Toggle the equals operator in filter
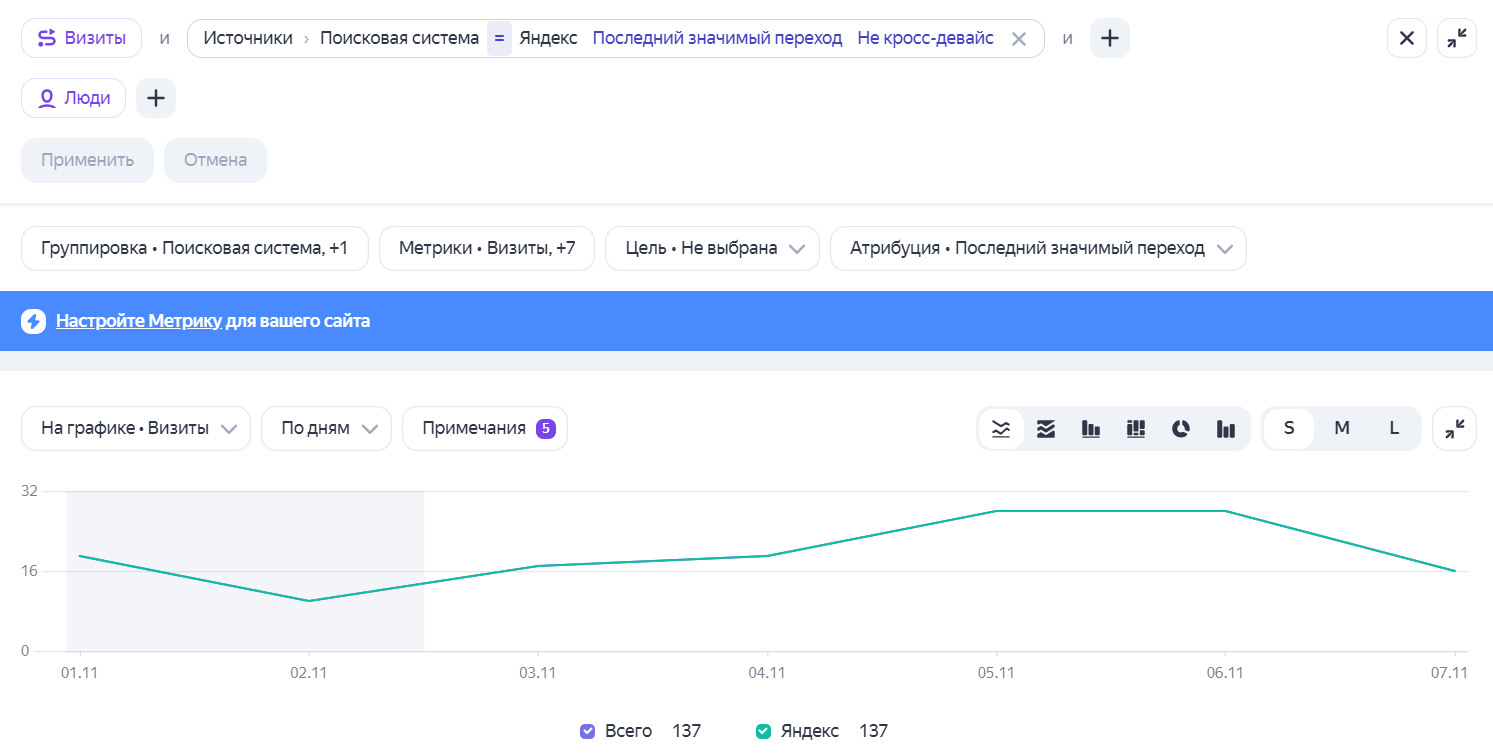 pyautogui.click(x=499, y=38)
